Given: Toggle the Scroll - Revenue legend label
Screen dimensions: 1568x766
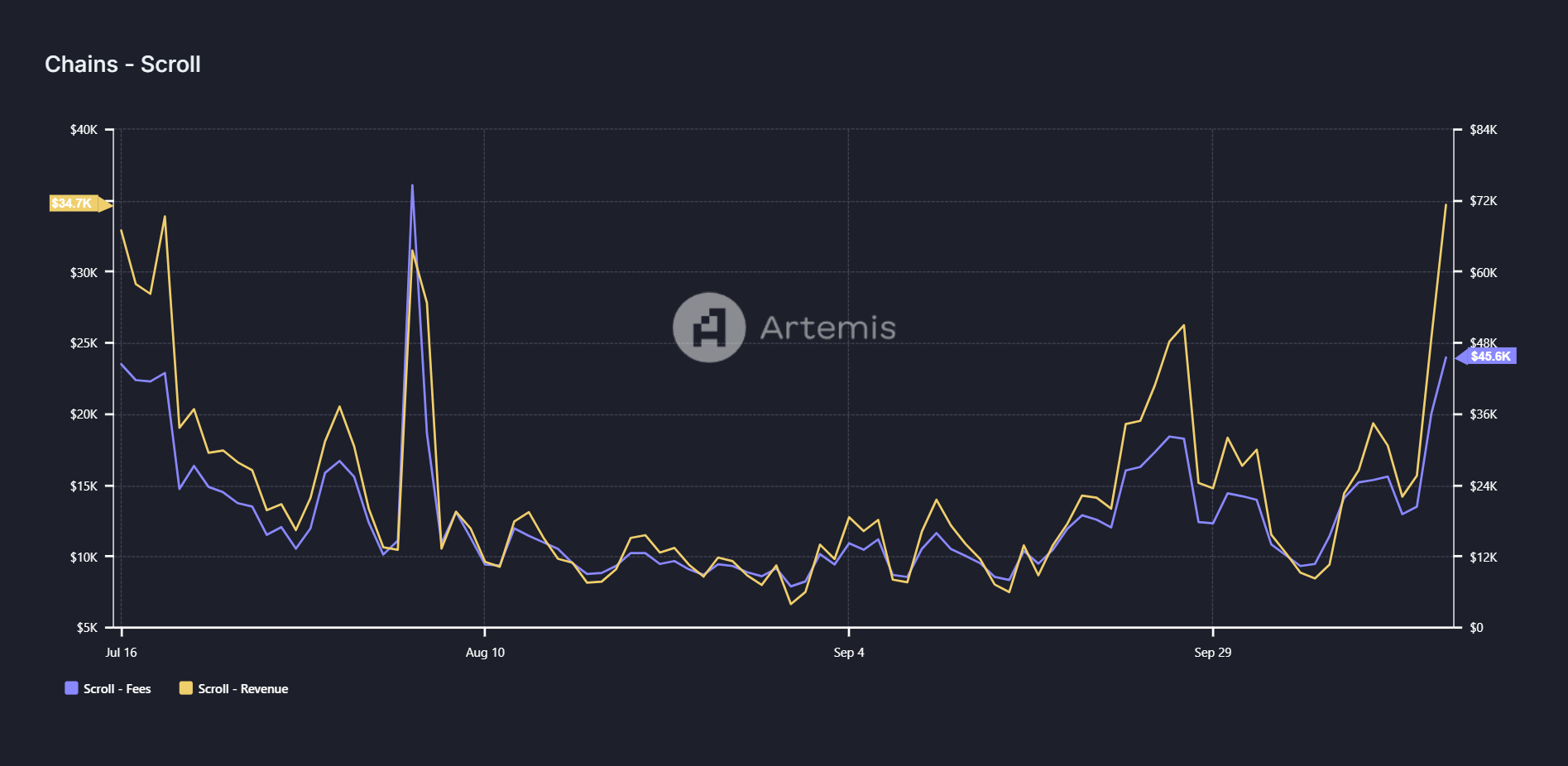Looking at the screenshot, I should [x=242, y=689].
